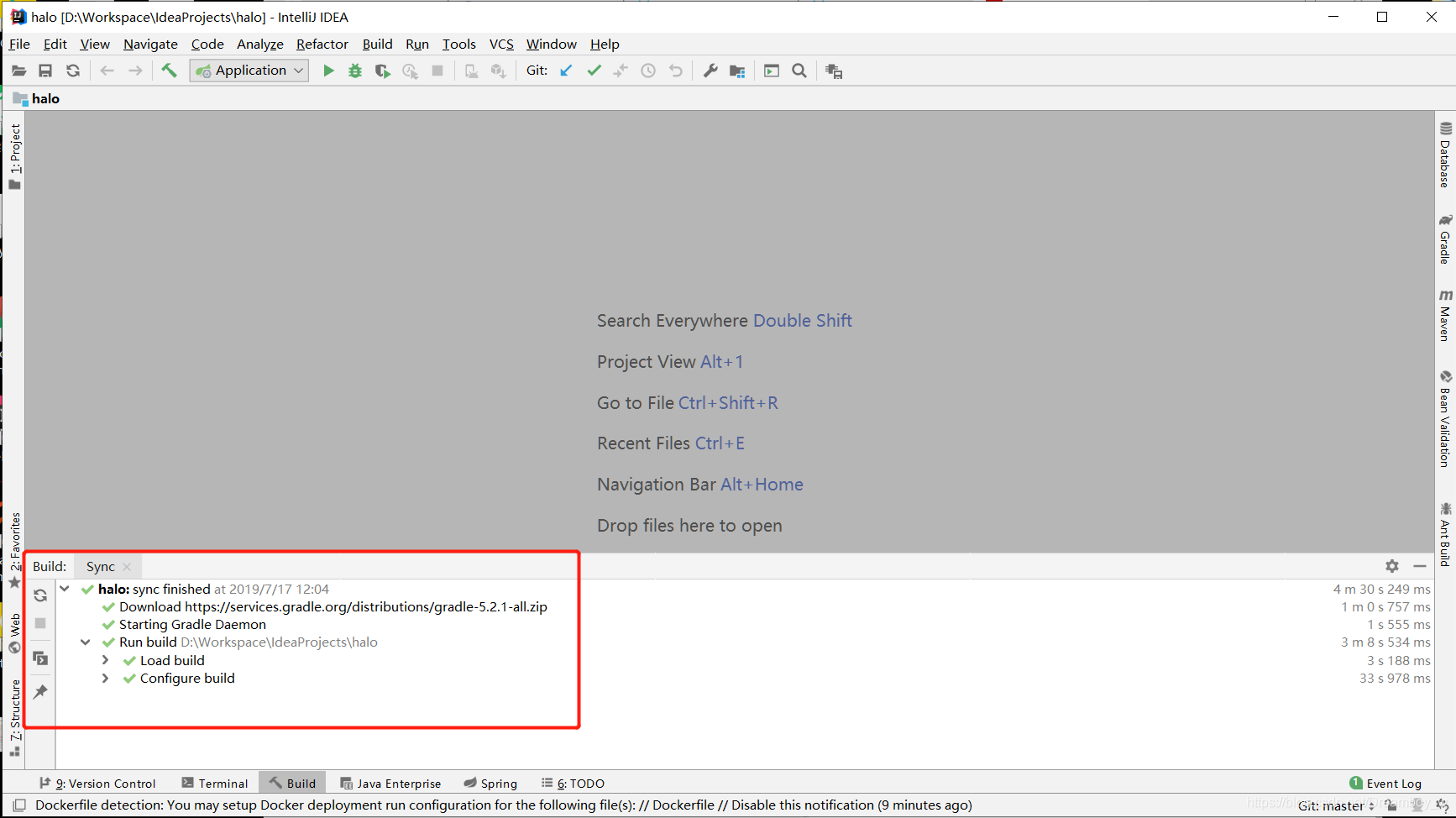This screenshot has width=1456, height=818.
Task: Open the Maven side panel
Action: tap(1445, 315)
